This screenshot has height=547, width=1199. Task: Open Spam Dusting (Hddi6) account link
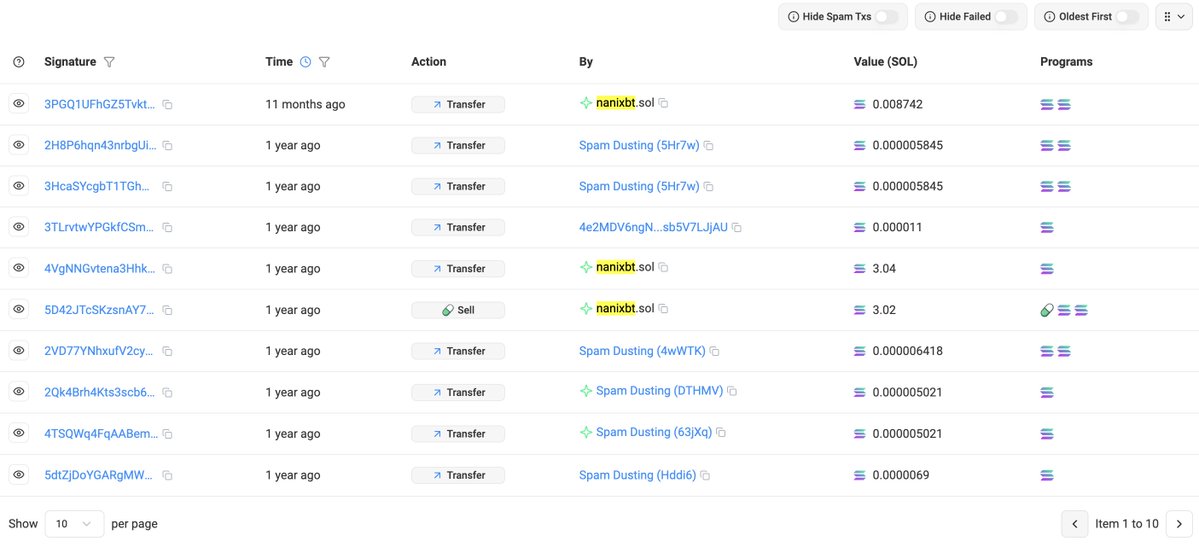click(638, 475)
